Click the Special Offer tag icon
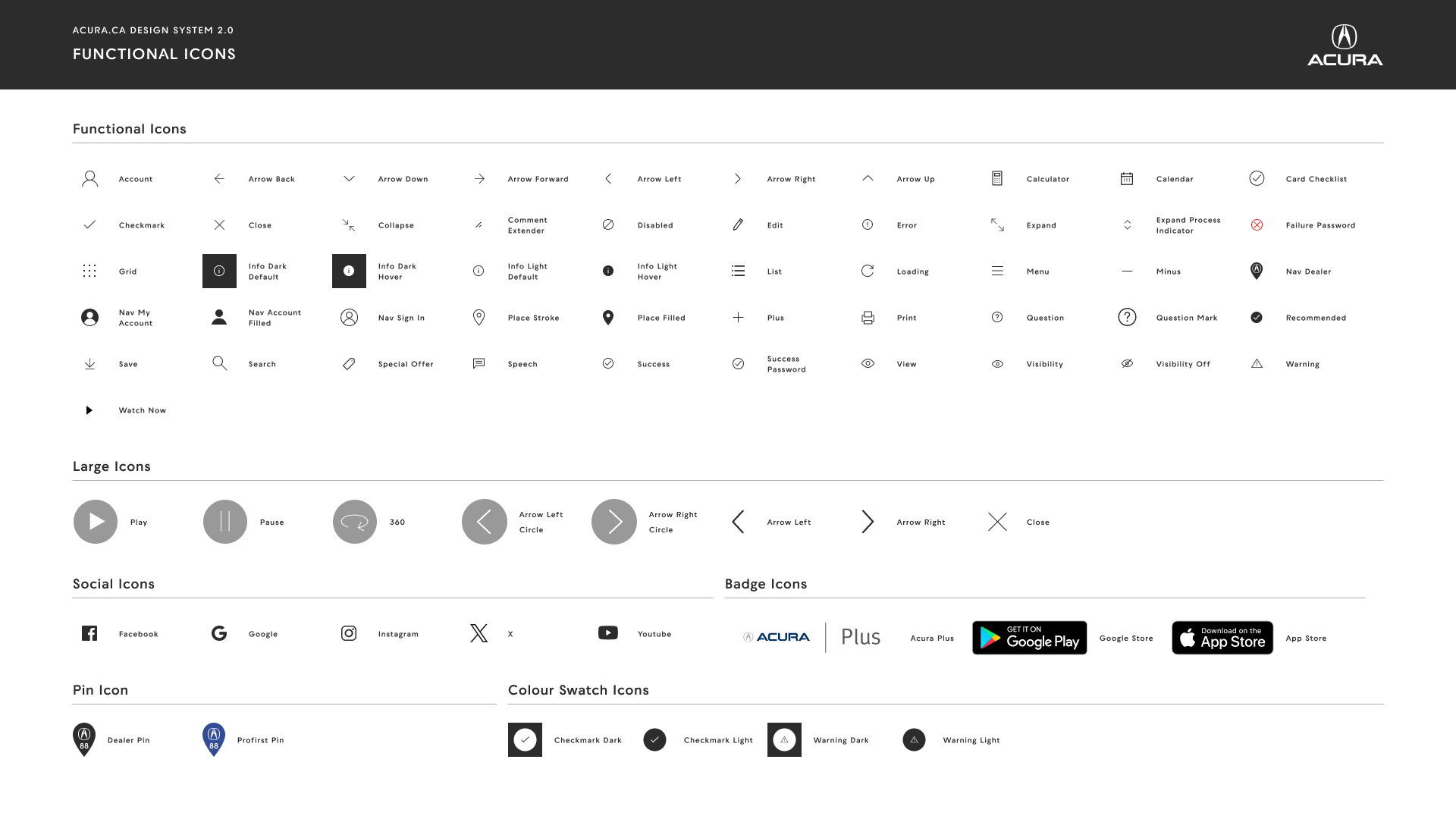This screenshot has height=819, width=1456. pos(349,364)
